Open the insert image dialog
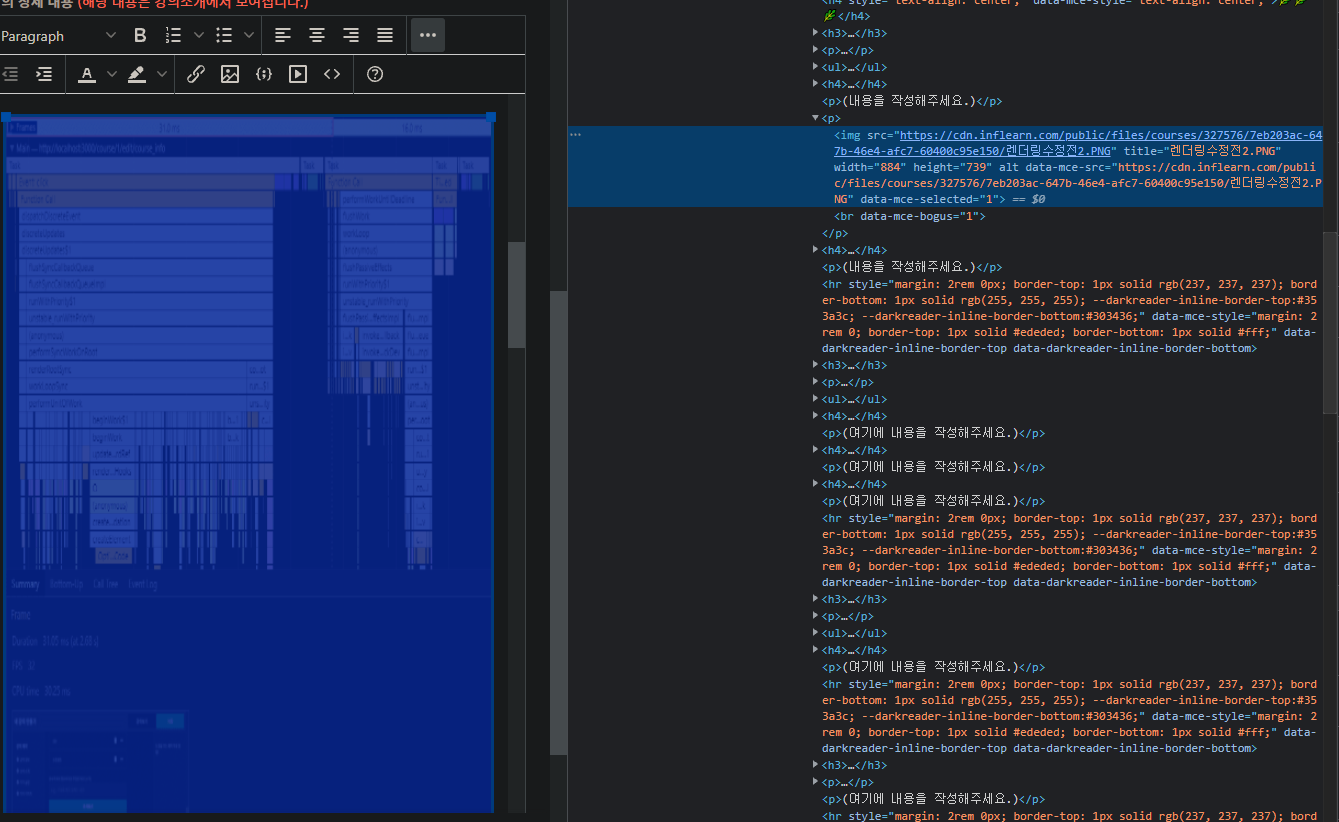The width and height of the screenshot is (1339, 822). click(x=230, y=74)
